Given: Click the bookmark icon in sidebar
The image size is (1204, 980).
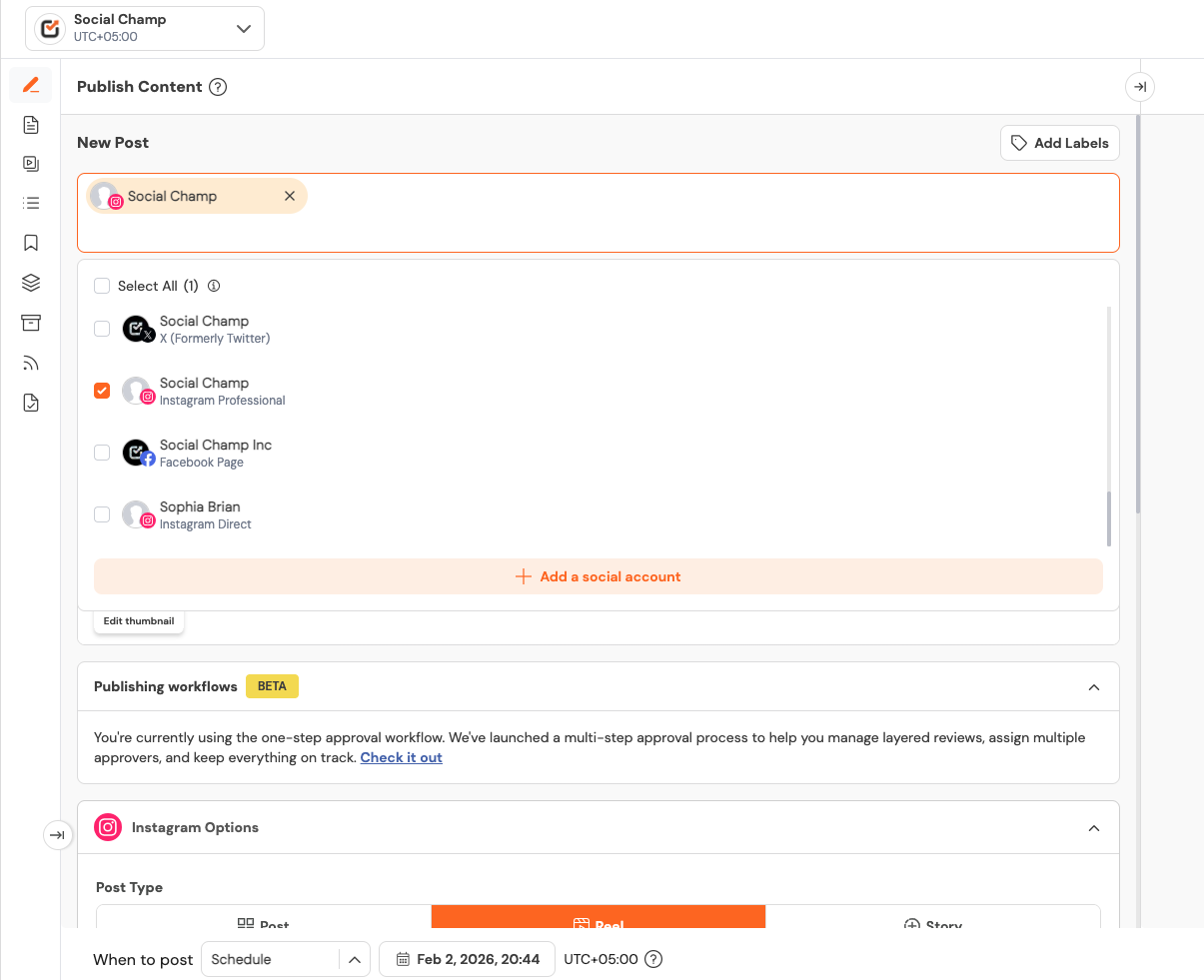Looking at the screenshot, I should pyautogui.click(x=31, y=243).
